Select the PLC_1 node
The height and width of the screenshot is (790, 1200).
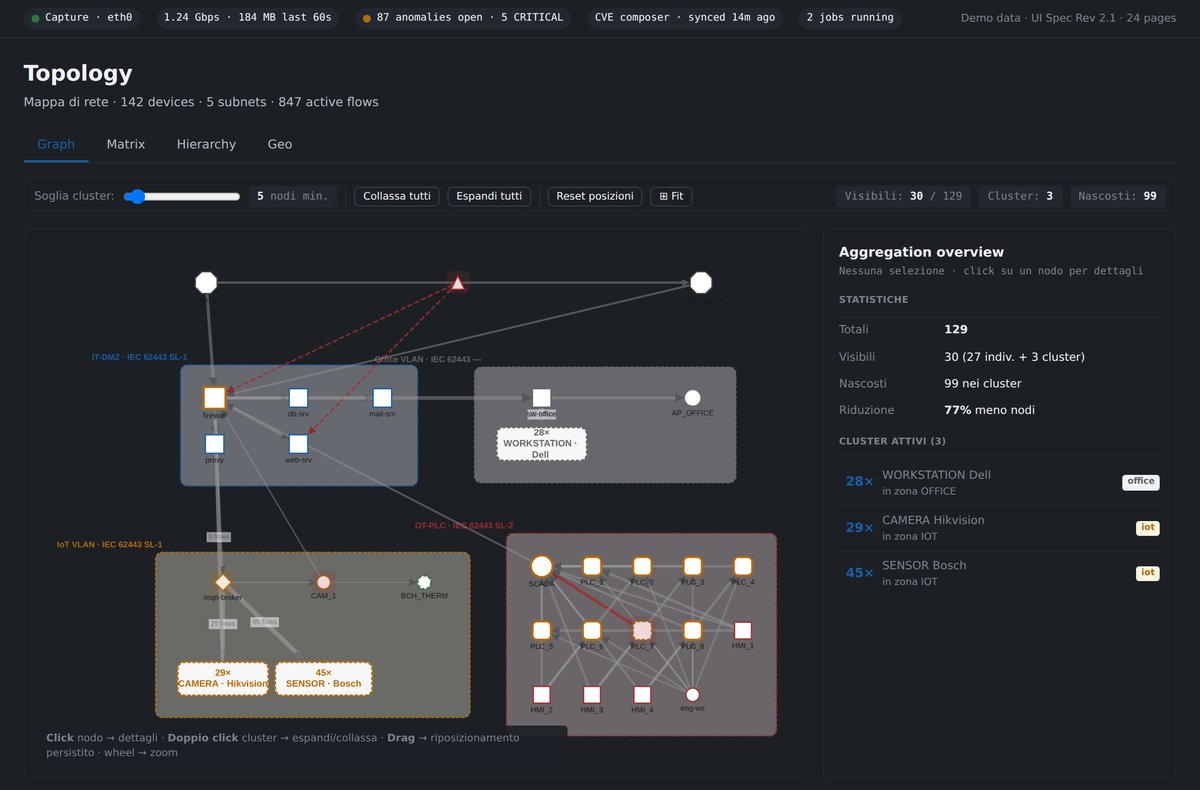point(592,567)
